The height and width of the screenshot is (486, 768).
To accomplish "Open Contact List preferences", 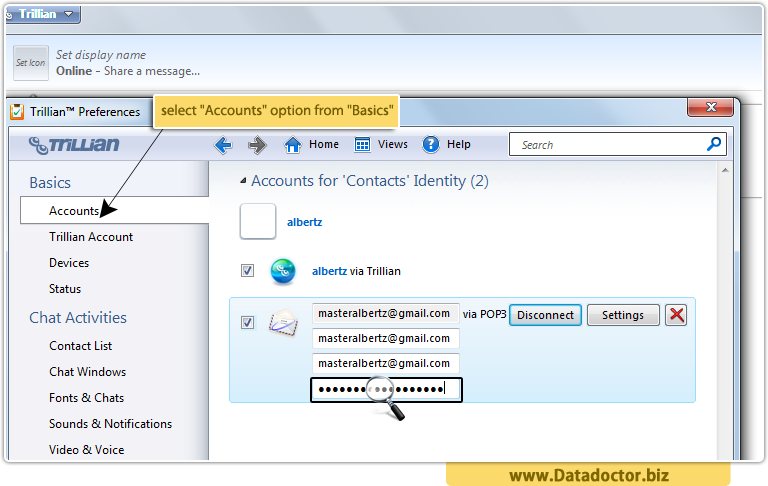I will click(x=80, y=346).
